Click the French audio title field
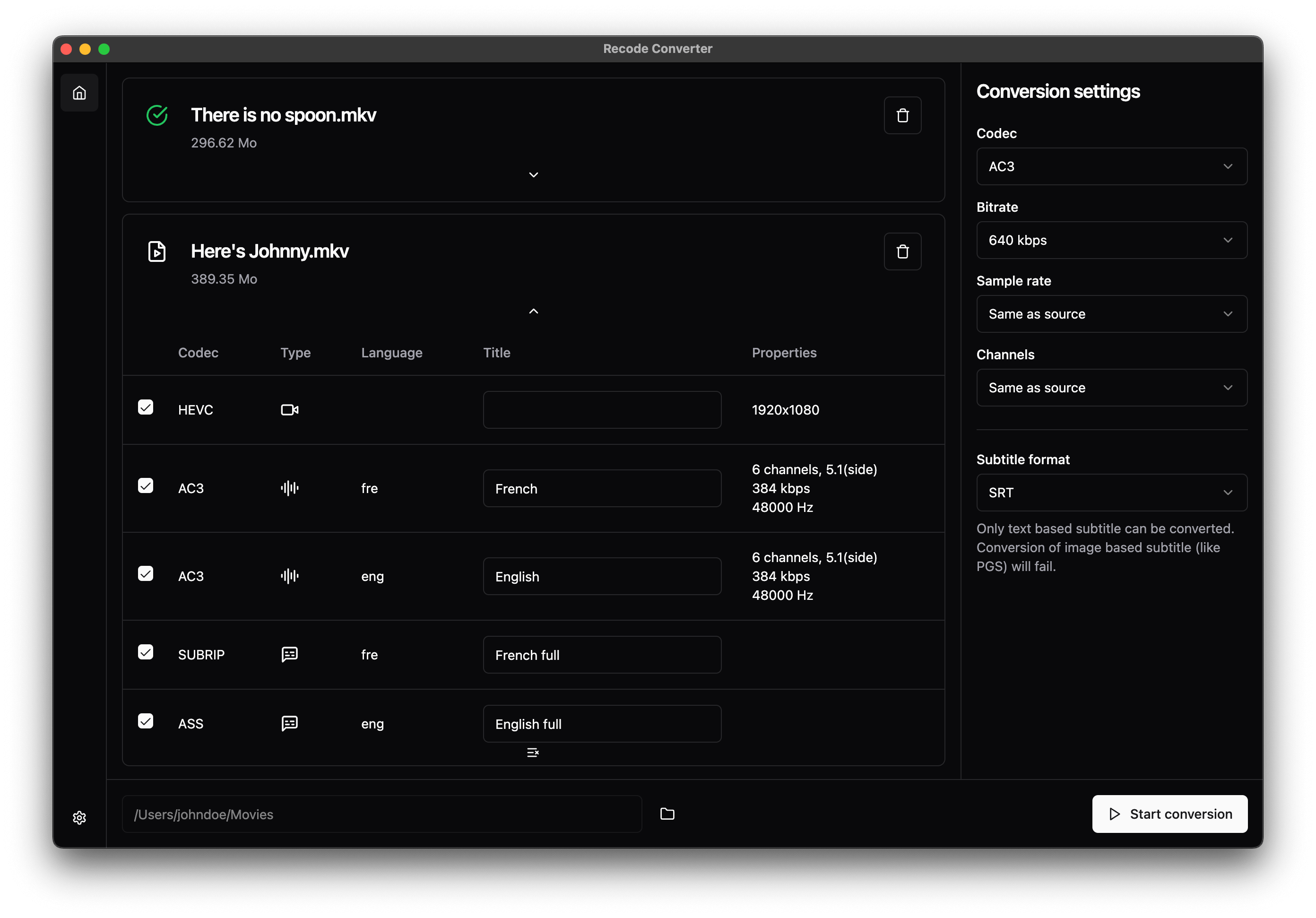Viewport: 1316px width, 918px height. click(x=602, y=489)
